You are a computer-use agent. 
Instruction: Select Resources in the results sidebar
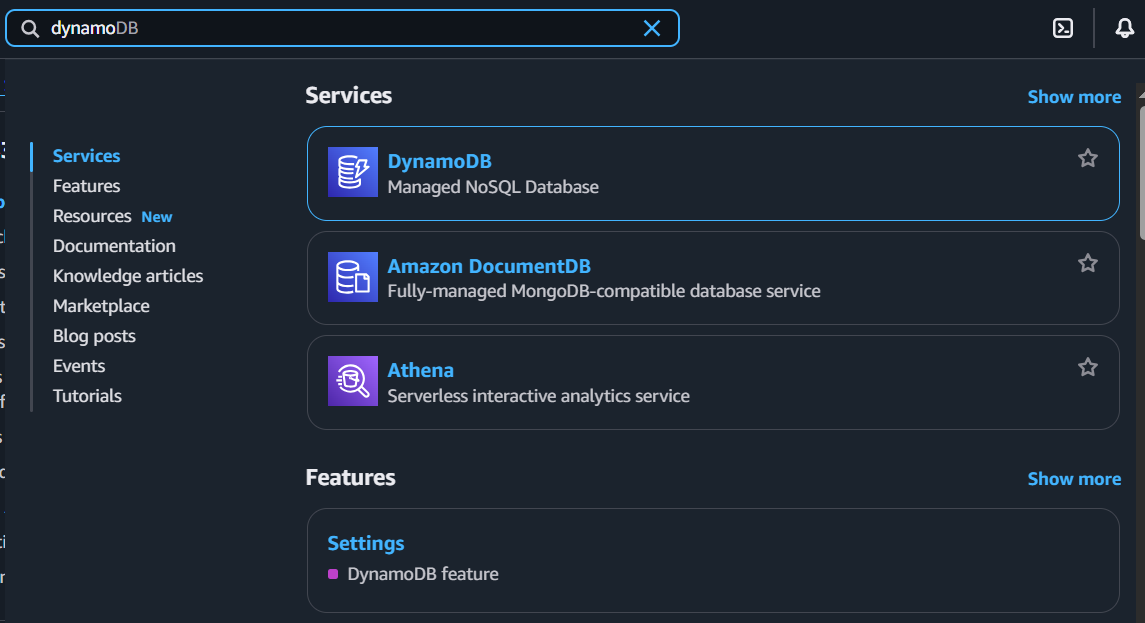tap(92, 216)
